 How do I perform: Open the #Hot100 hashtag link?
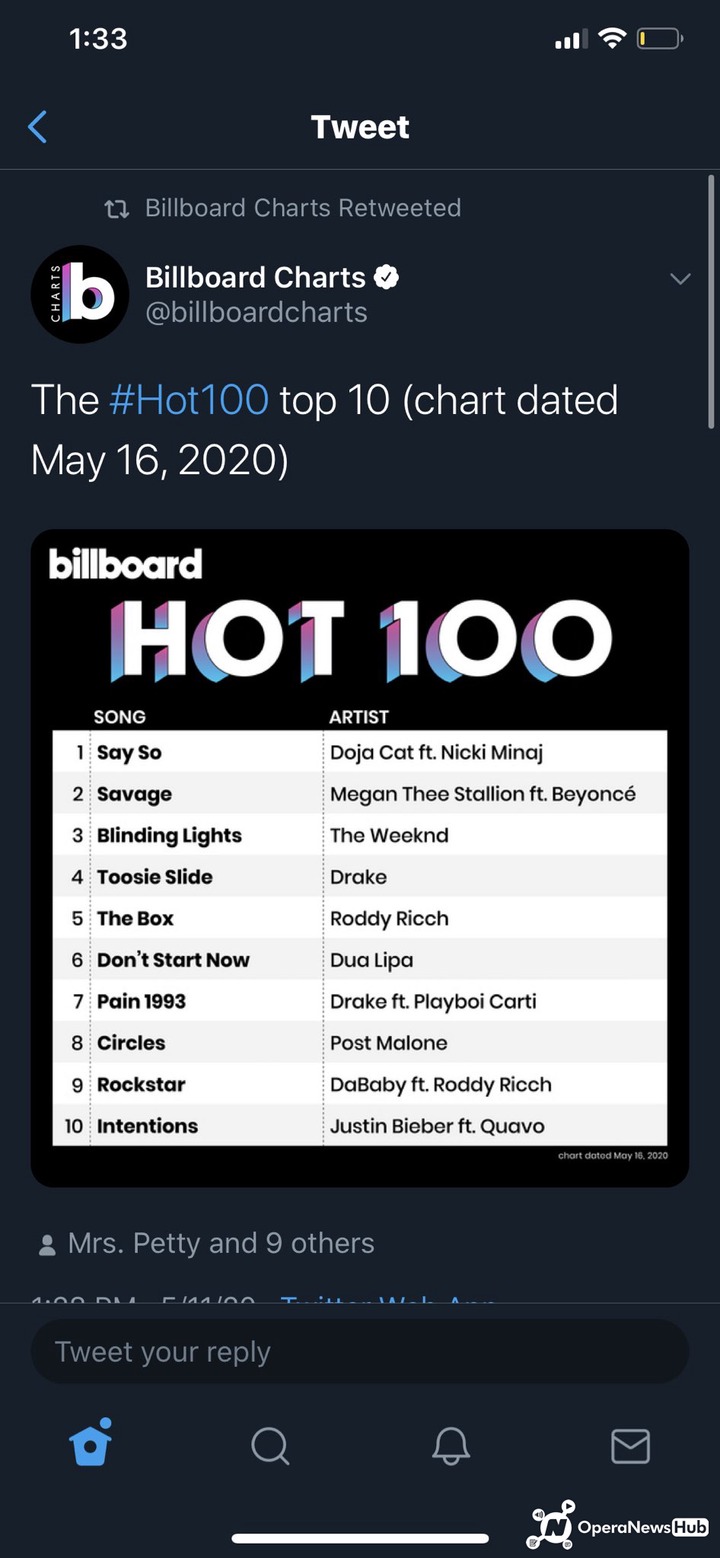coord(188,400)
